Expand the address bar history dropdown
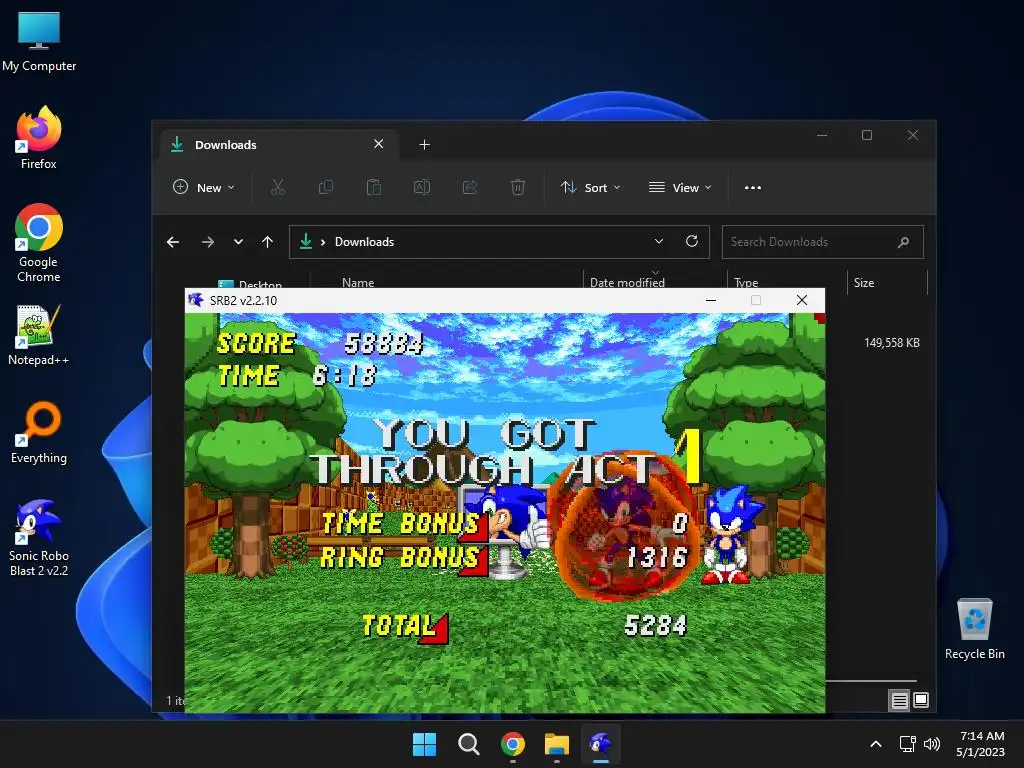This screenshot has height=768, width=1024. point(659,241)
